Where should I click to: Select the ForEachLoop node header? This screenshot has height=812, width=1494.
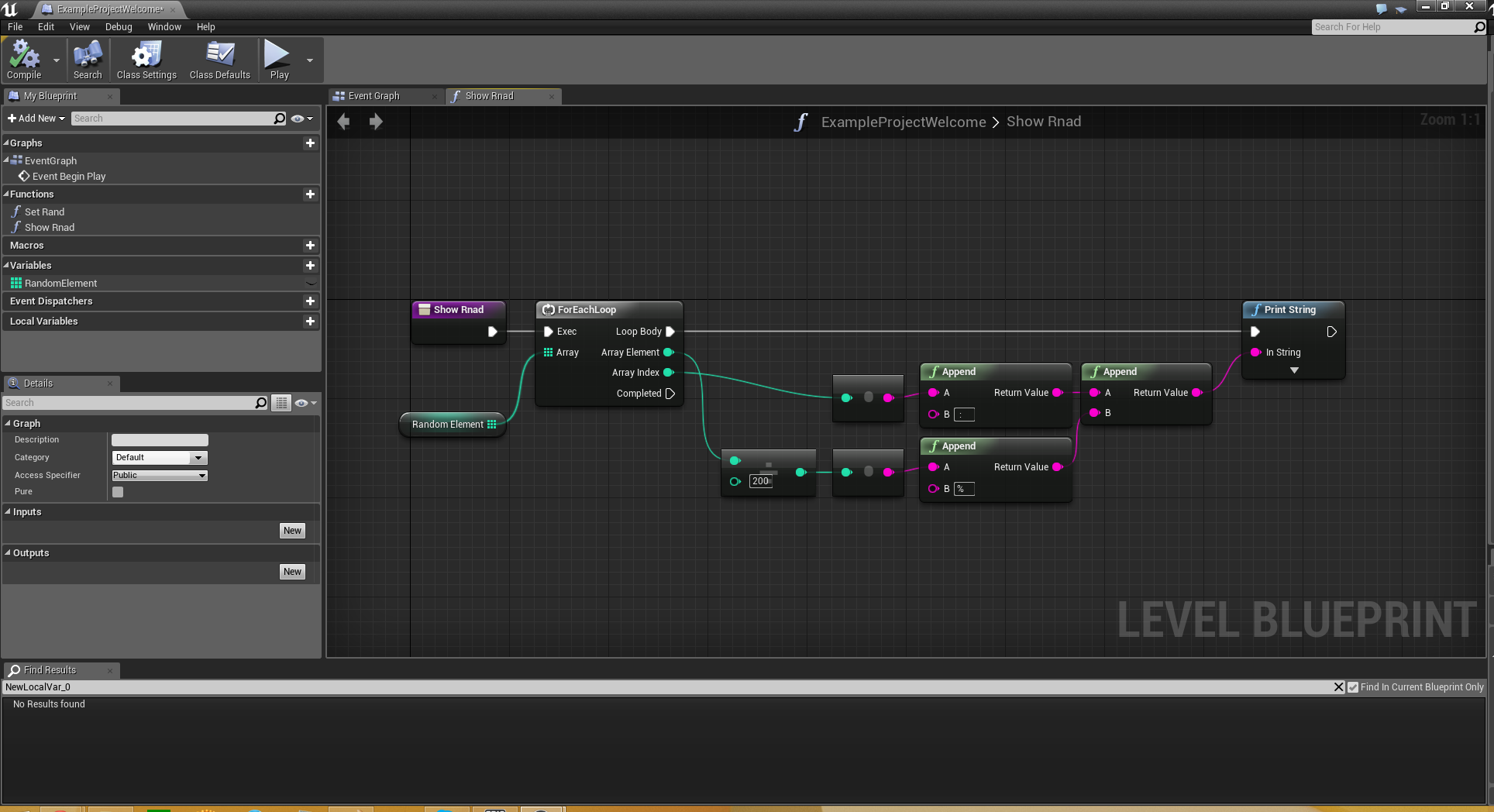[609, 310]
